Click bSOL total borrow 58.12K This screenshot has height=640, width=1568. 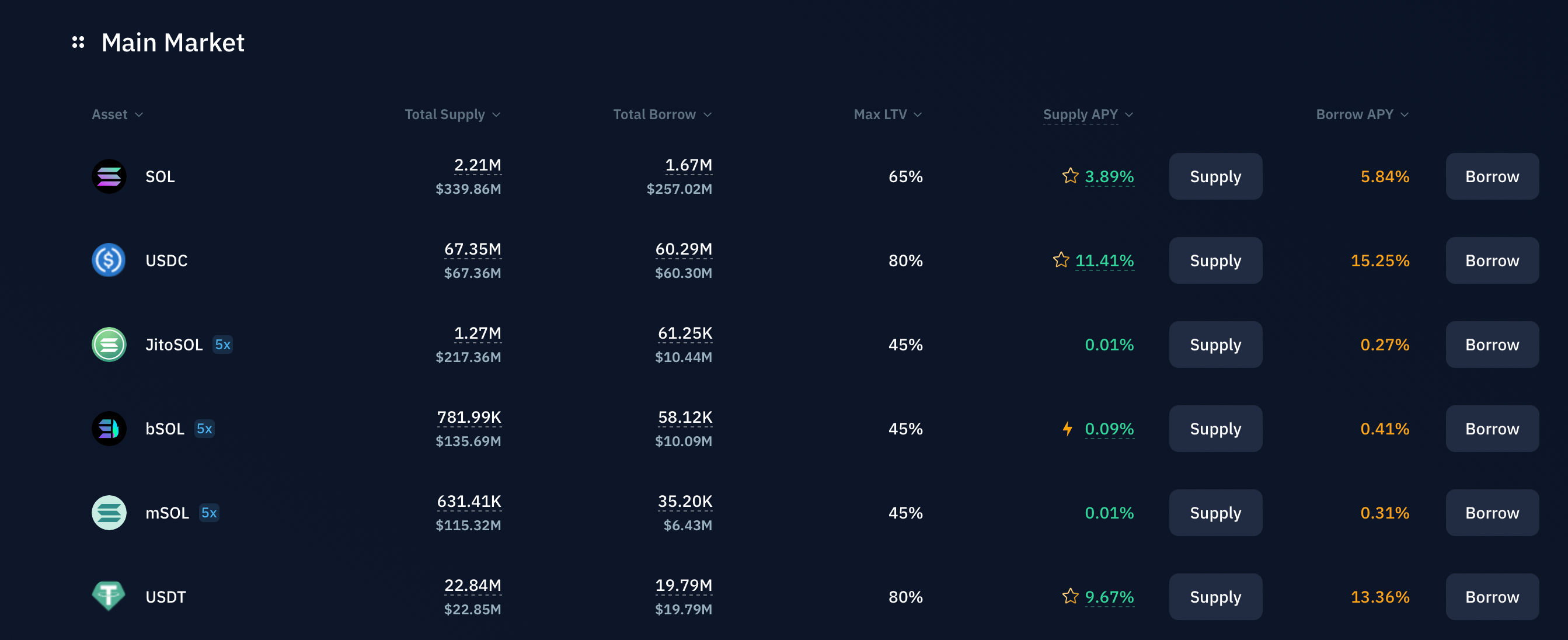[685, 417]
